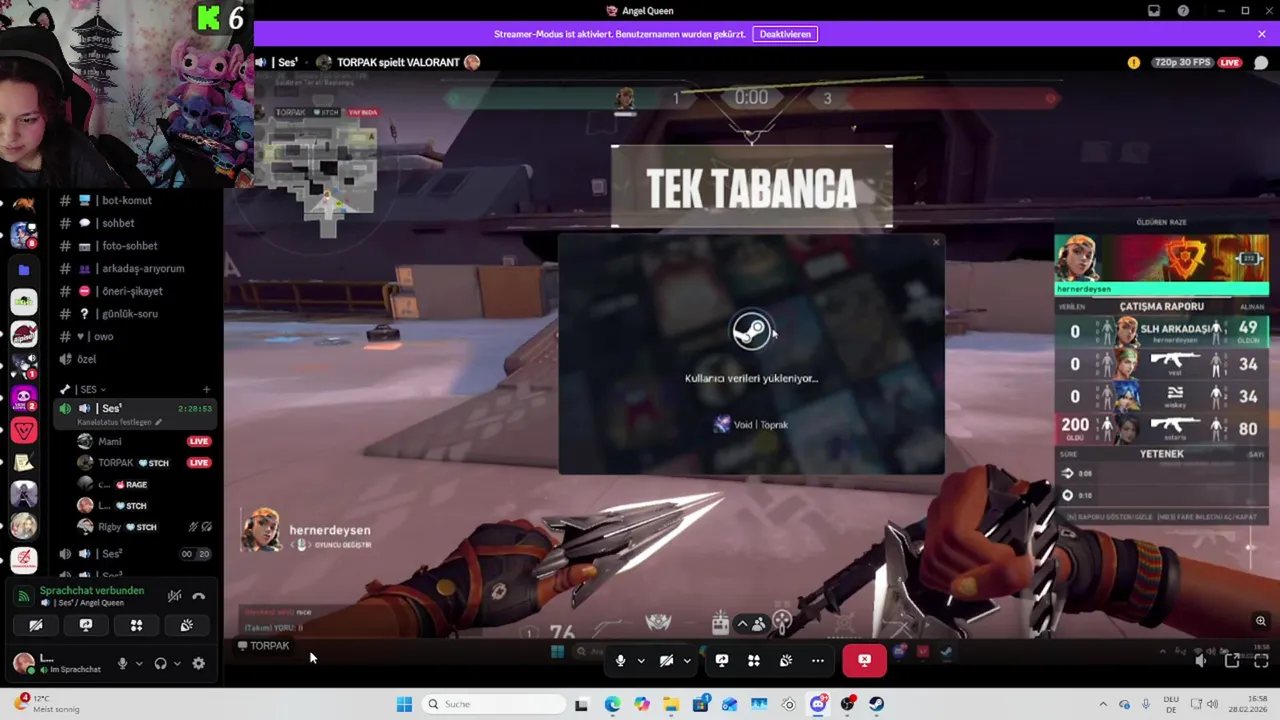
Task: Open the blue folder in the server list
Action: [x=24, y=269]
